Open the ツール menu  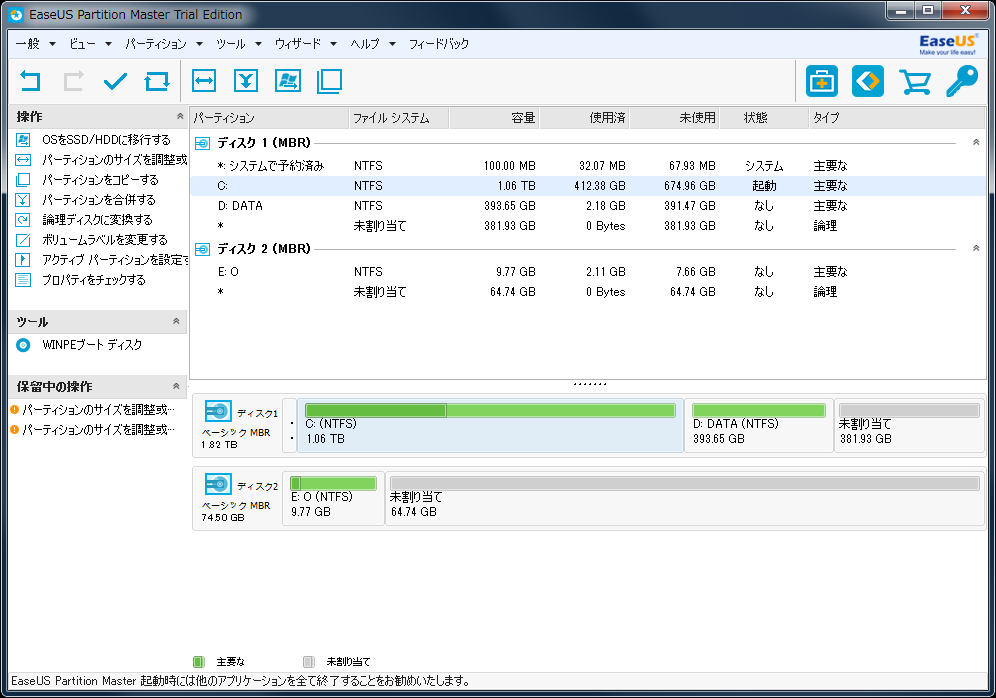point(238,44)
